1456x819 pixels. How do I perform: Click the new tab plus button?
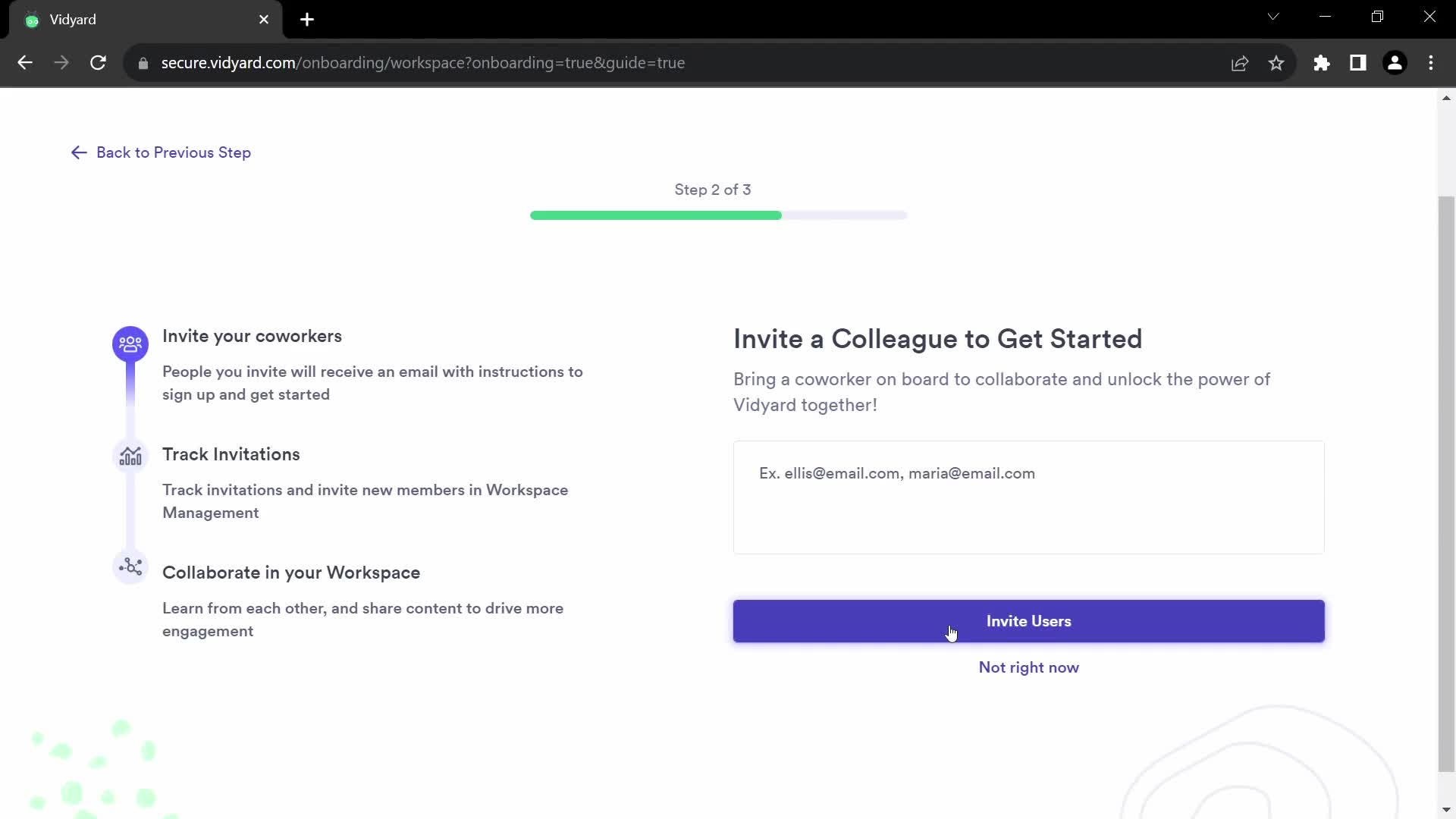pyautogui.click(x=307, y=19)
